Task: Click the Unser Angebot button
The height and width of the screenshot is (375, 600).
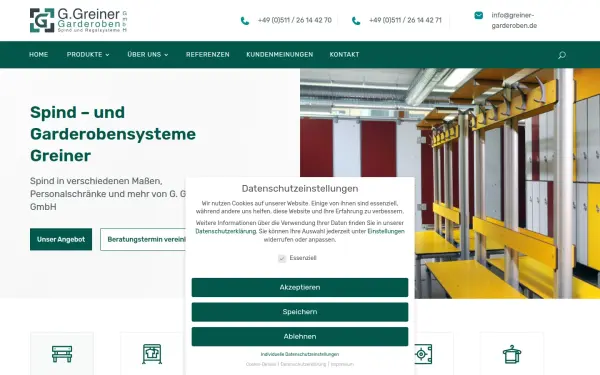Action: pyautogui.click(x=61, y=240)
